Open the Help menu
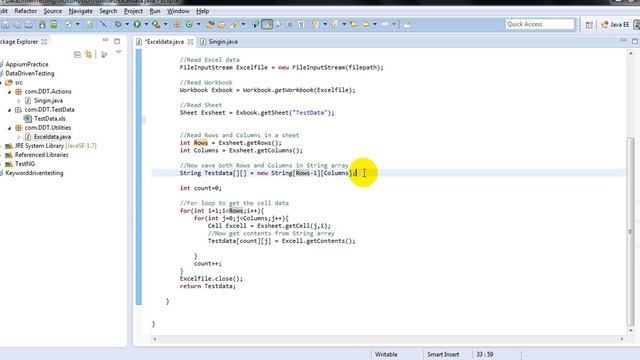This screenshot has width=640, height=360. [202, 11]
